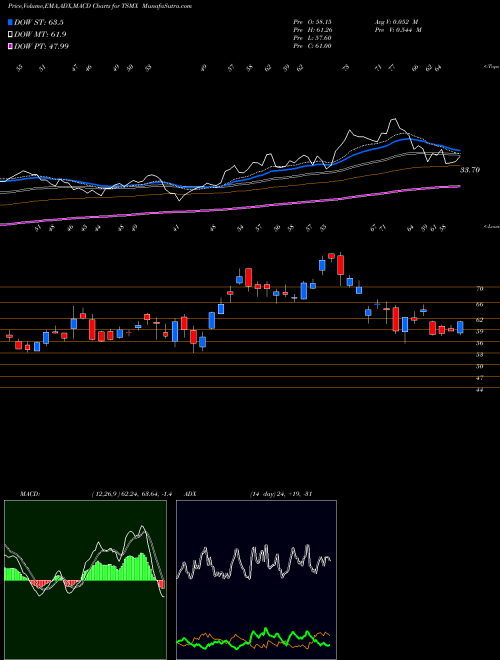Click the 33.70 price label on EMA chart

pyautogui.click(x=470, y=170)
